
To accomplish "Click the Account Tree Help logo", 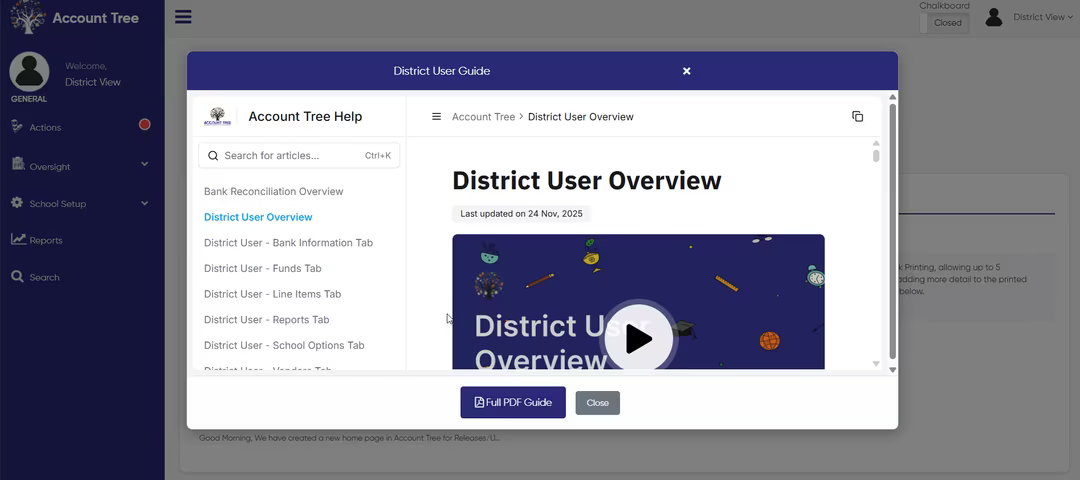I will [x=217, y=116].
